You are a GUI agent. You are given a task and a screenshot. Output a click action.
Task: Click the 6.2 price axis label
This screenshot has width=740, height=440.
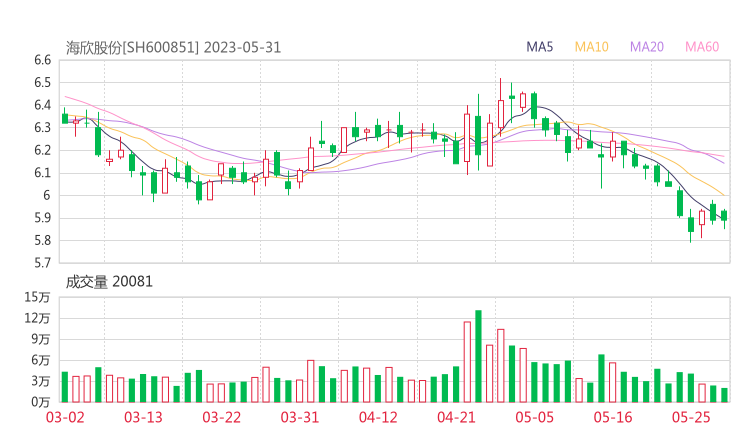[42, 150]
